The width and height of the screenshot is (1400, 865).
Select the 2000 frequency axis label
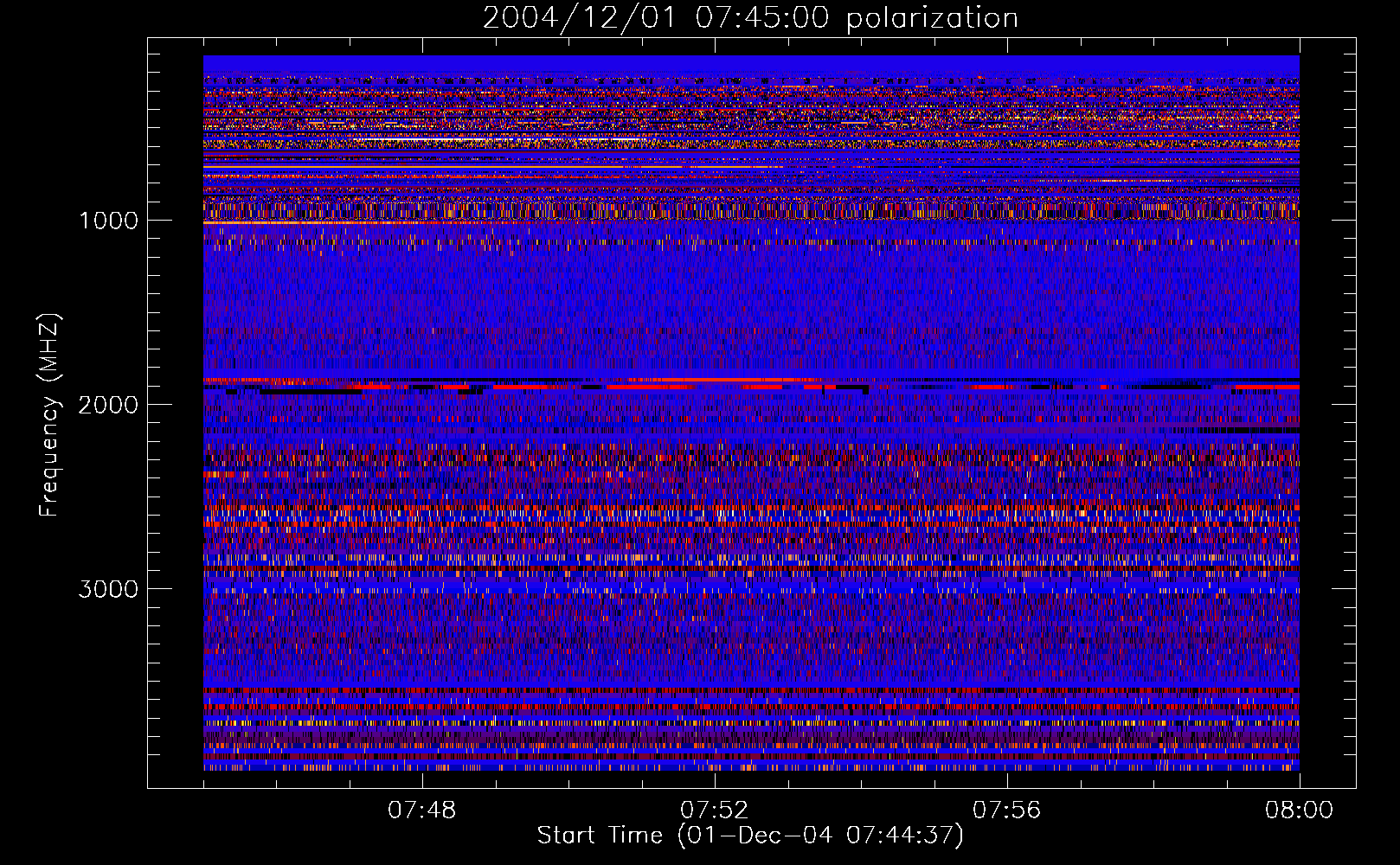tap(108, 405)
